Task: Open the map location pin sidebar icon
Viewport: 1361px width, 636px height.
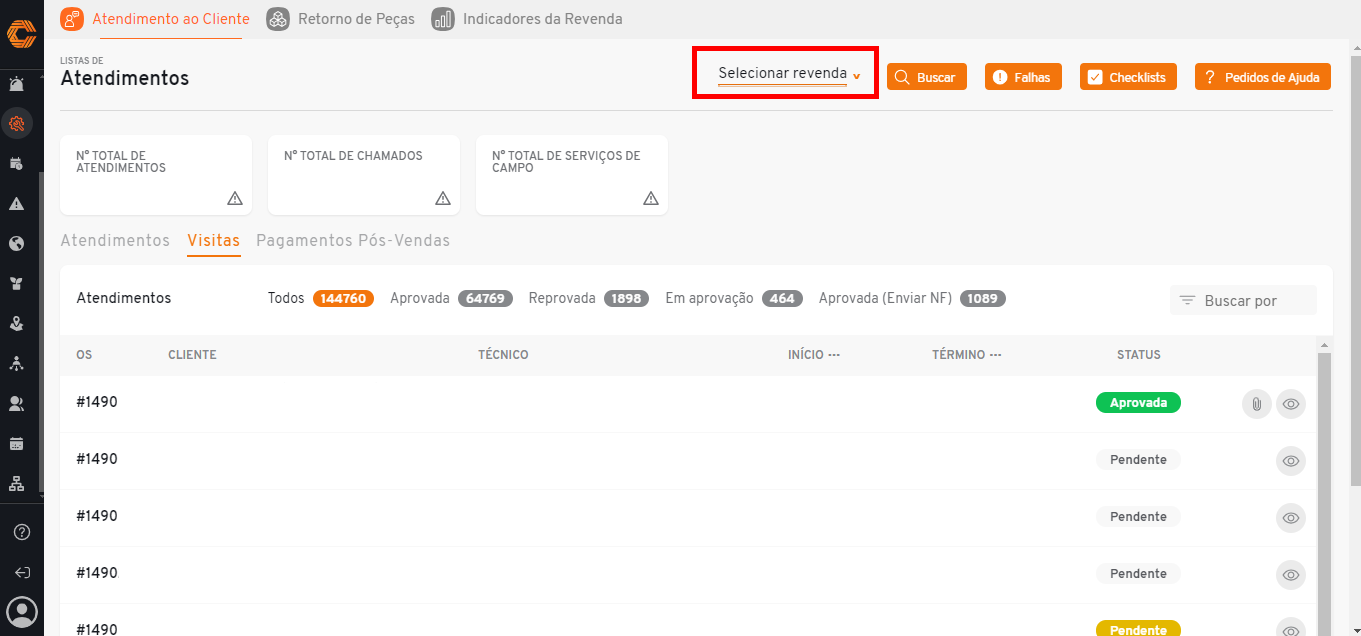Action: pos(17,324)
